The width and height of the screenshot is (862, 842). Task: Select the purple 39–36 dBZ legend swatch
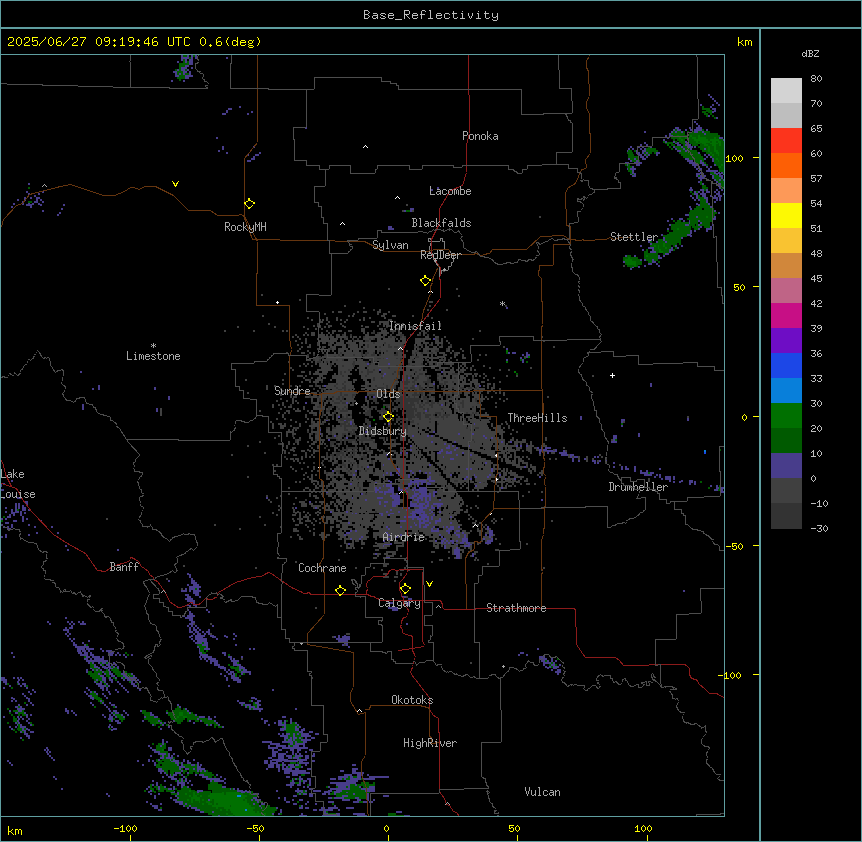point(786,340)
